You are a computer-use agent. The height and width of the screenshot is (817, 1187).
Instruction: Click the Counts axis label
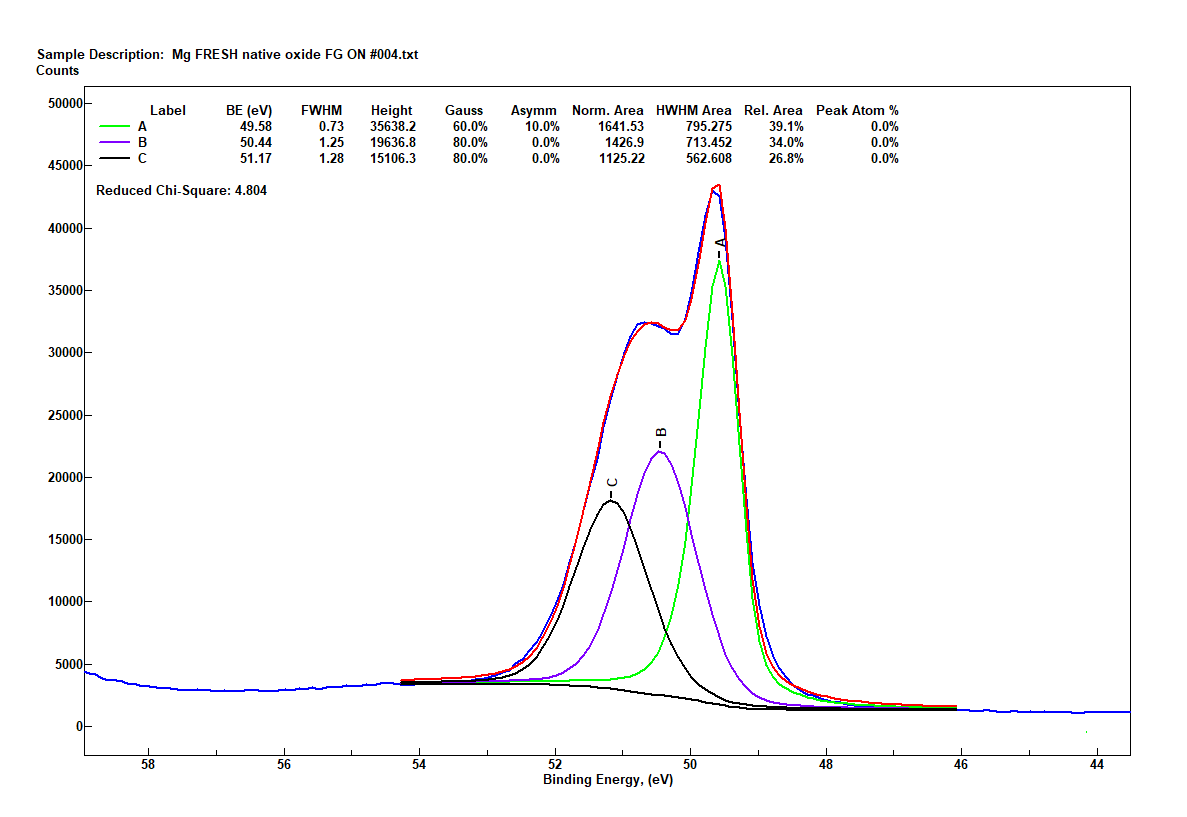57,70
